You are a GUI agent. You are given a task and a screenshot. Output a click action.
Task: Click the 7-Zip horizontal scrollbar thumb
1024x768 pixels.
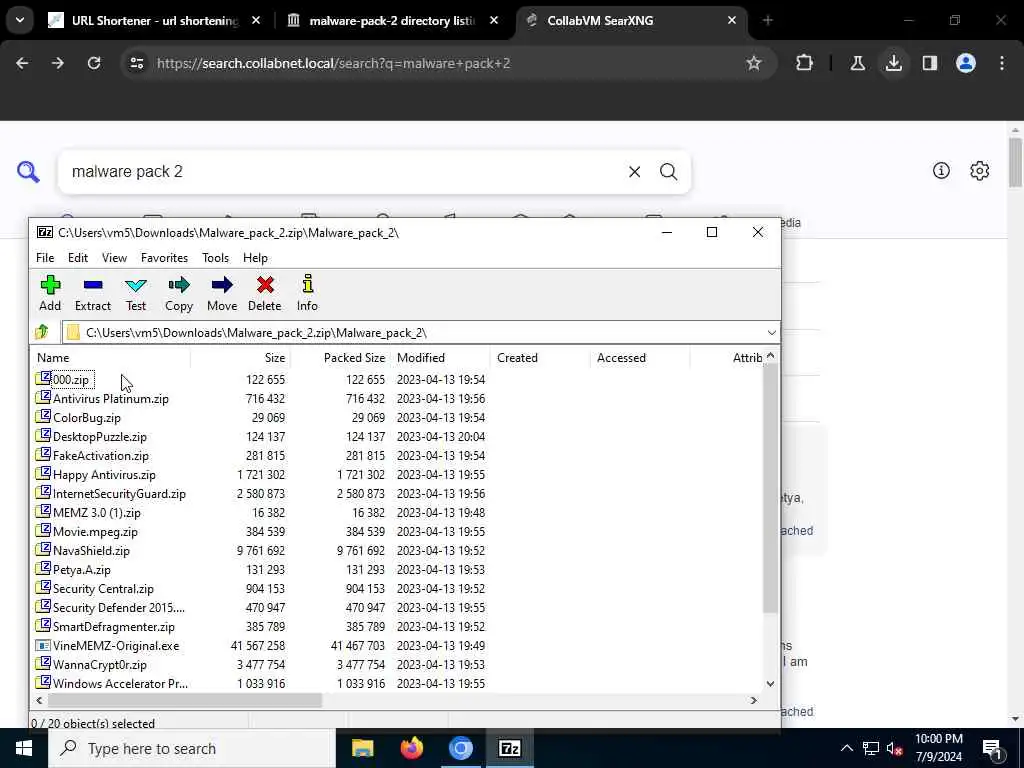[185, 700]
